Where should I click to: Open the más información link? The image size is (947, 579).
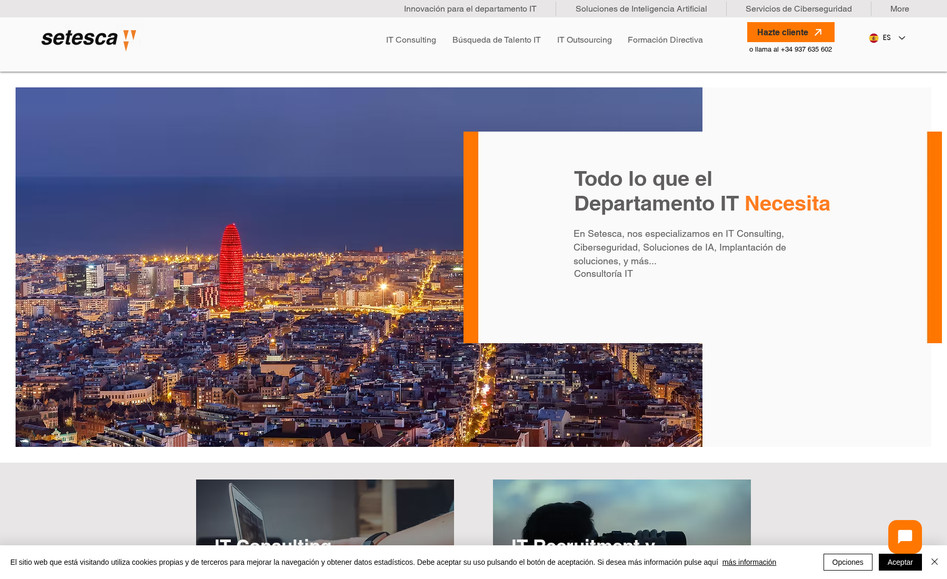[748, 562]
